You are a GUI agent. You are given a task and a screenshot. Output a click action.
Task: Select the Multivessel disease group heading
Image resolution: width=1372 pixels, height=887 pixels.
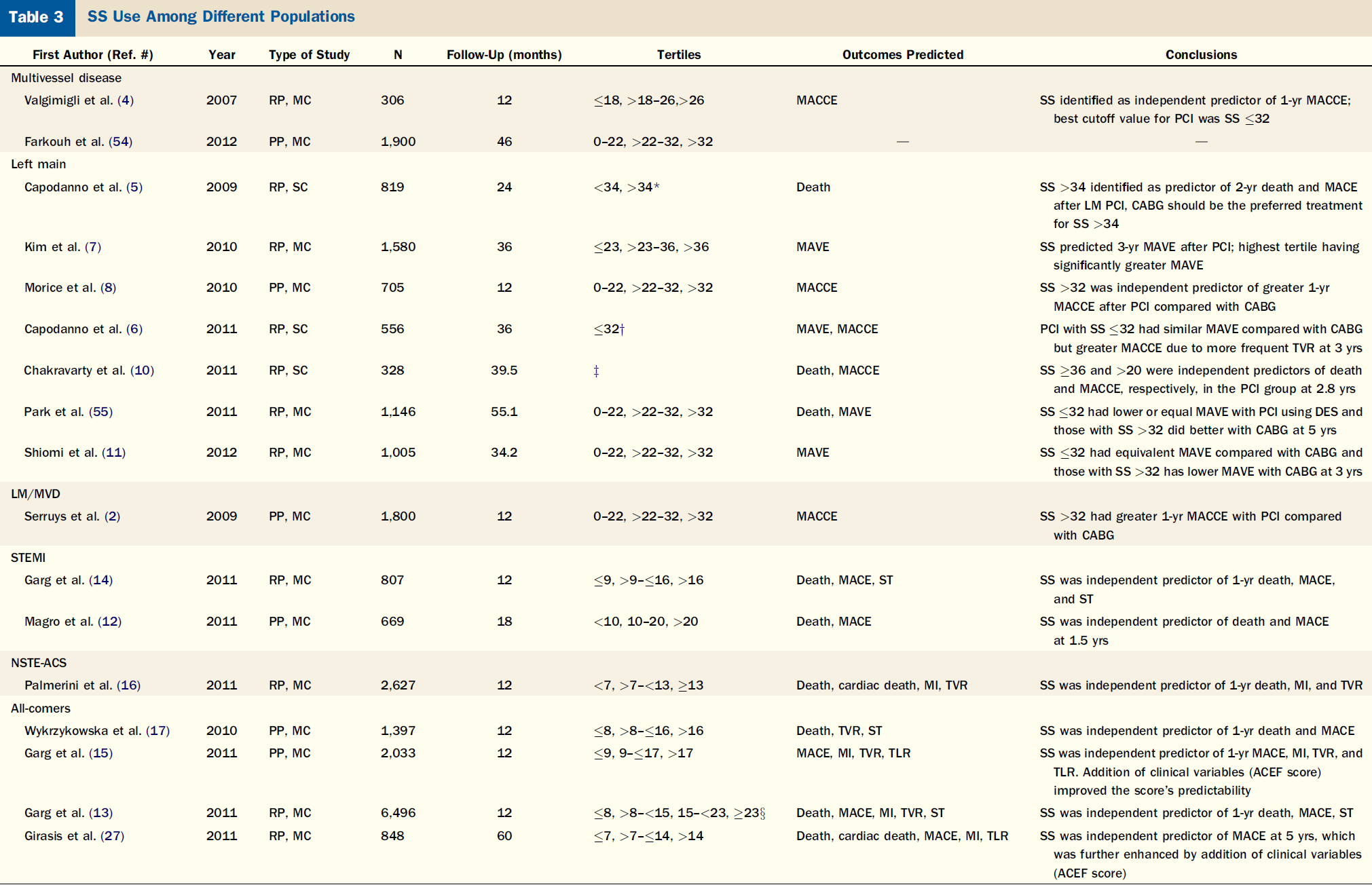pos(67,78)
